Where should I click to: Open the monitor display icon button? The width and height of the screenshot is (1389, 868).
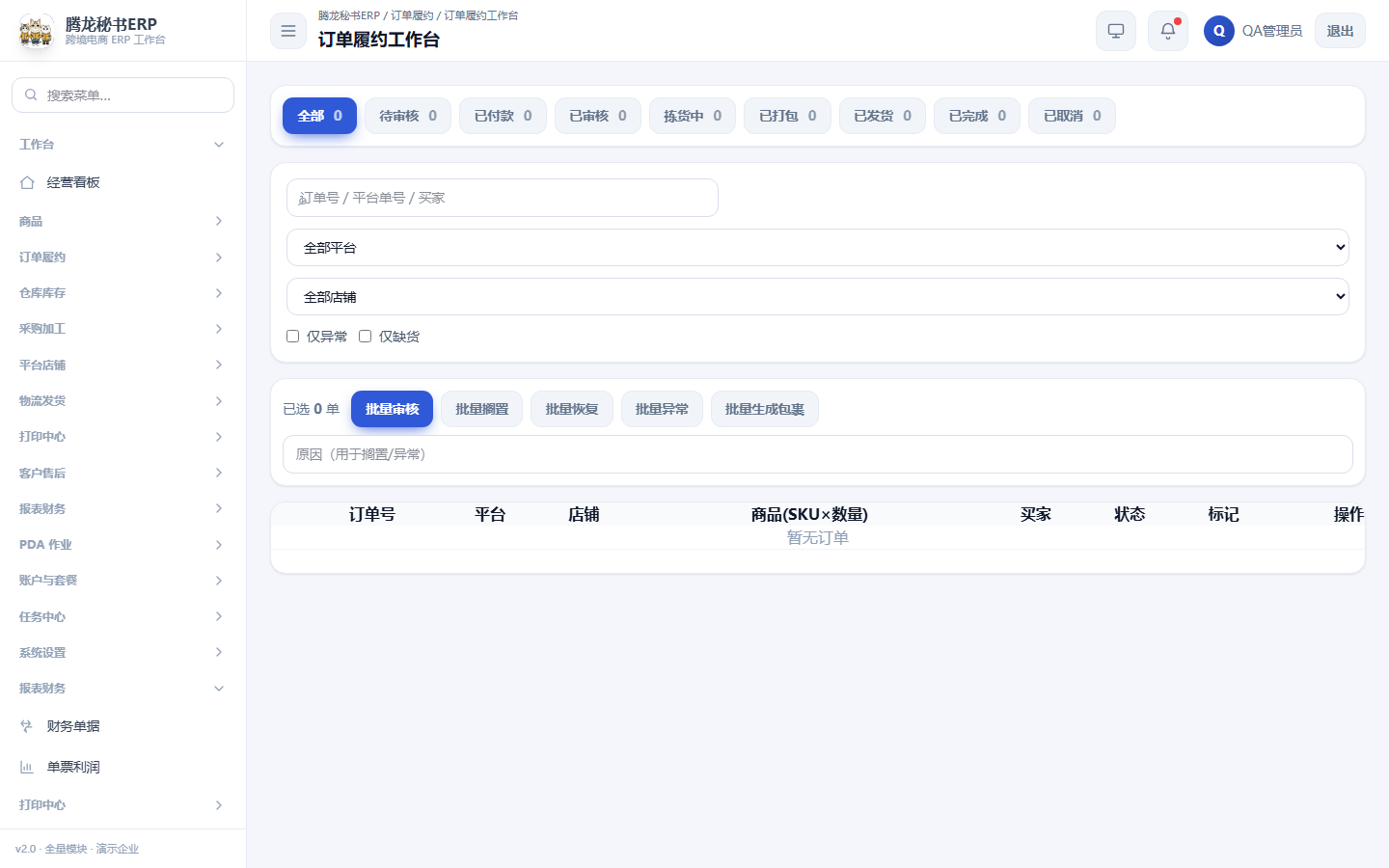coord(1116,31)
